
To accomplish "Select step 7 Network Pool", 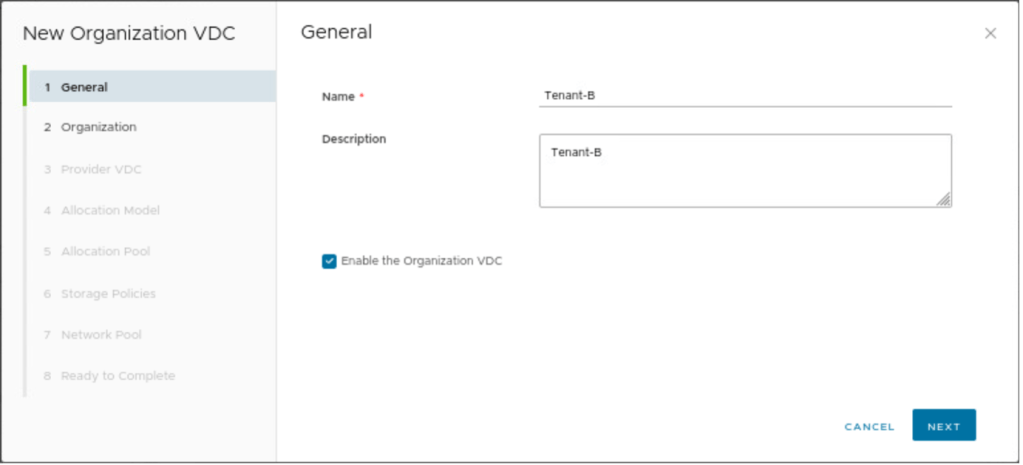I will (101, 335).
